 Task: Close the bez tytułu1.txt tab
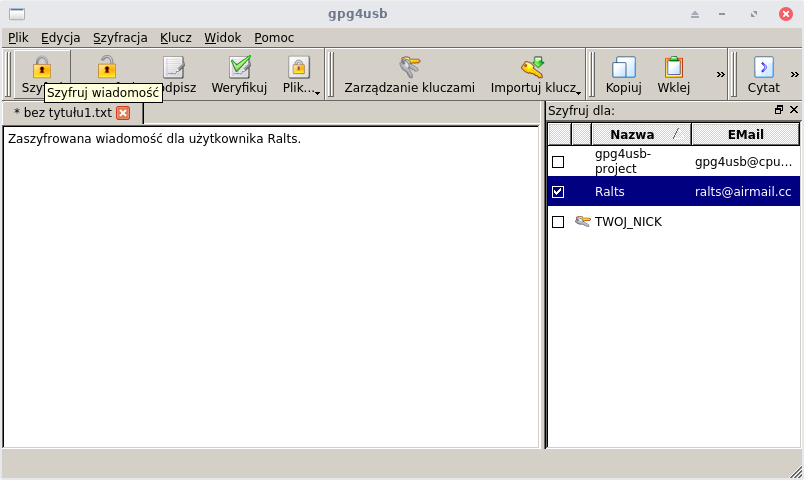point(123,113)
